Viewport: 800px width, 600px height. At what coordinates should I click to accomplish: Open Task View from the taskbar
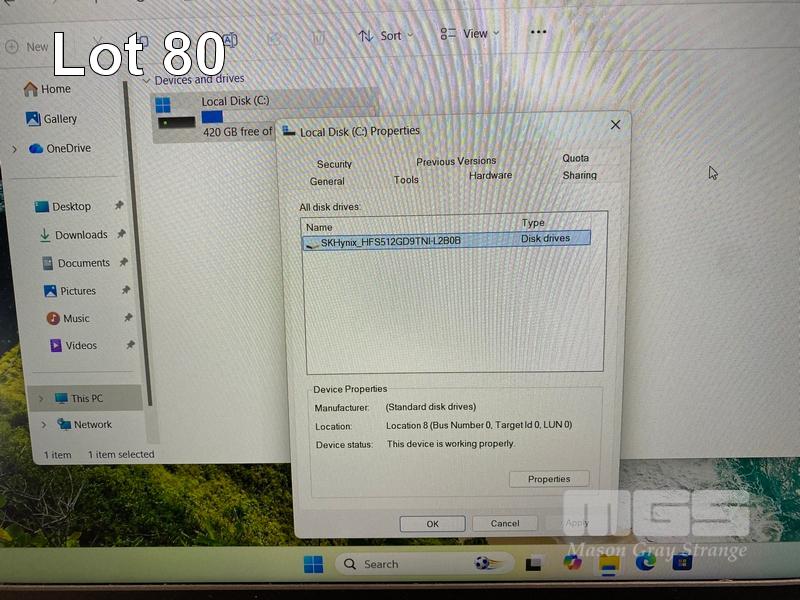coord(534,564)
